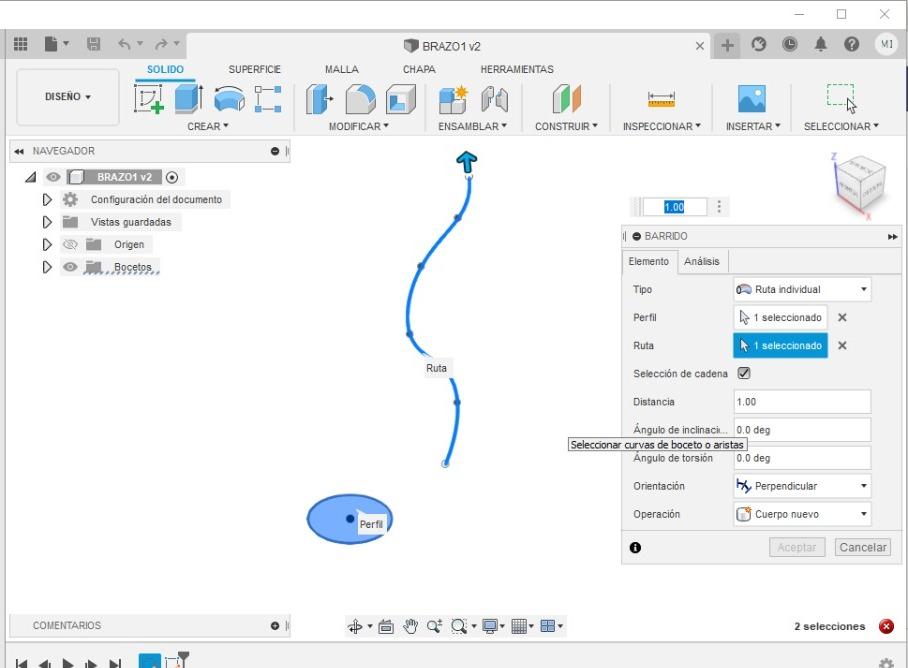Viewport: 908px width, 668px height.
Task: Click the Distancia input field
Action: click(802, 402)
